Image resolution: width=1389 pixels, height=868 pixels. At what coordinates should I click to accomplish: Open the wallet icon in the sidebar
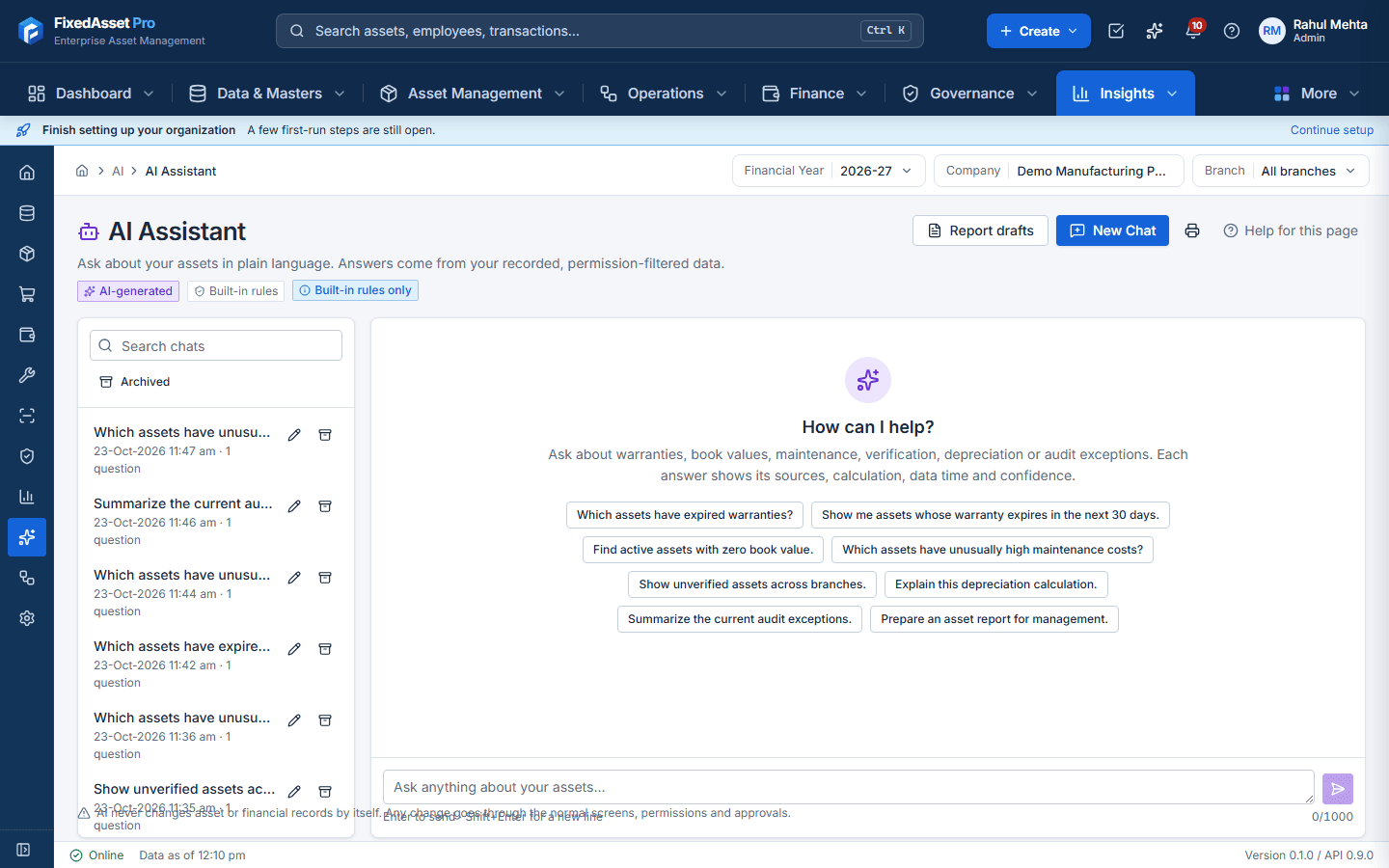click(x=27, y=335)
